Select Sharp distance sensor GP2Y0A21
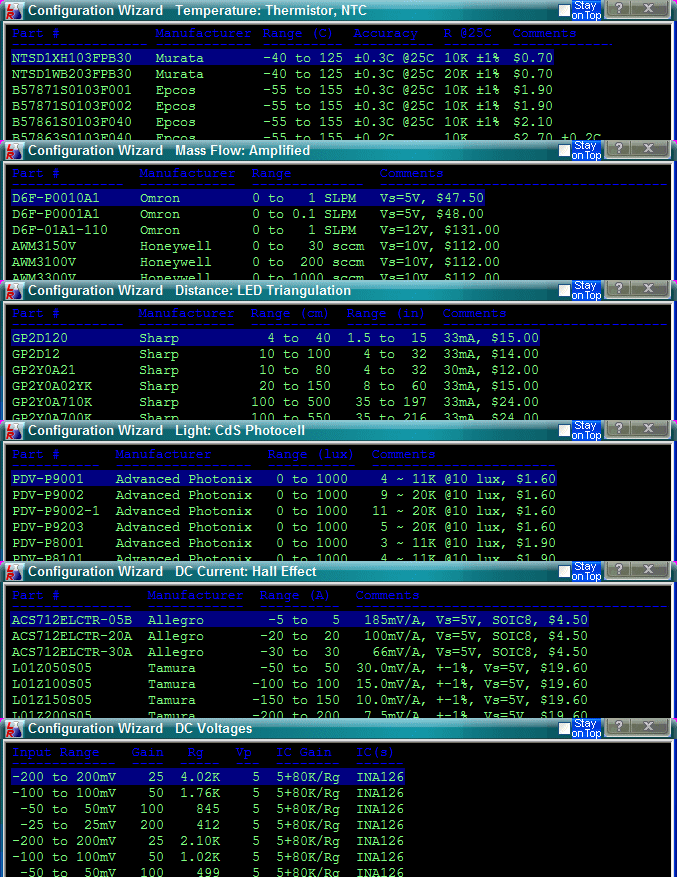This screenshot has width=677, height=877. (275, 370)
